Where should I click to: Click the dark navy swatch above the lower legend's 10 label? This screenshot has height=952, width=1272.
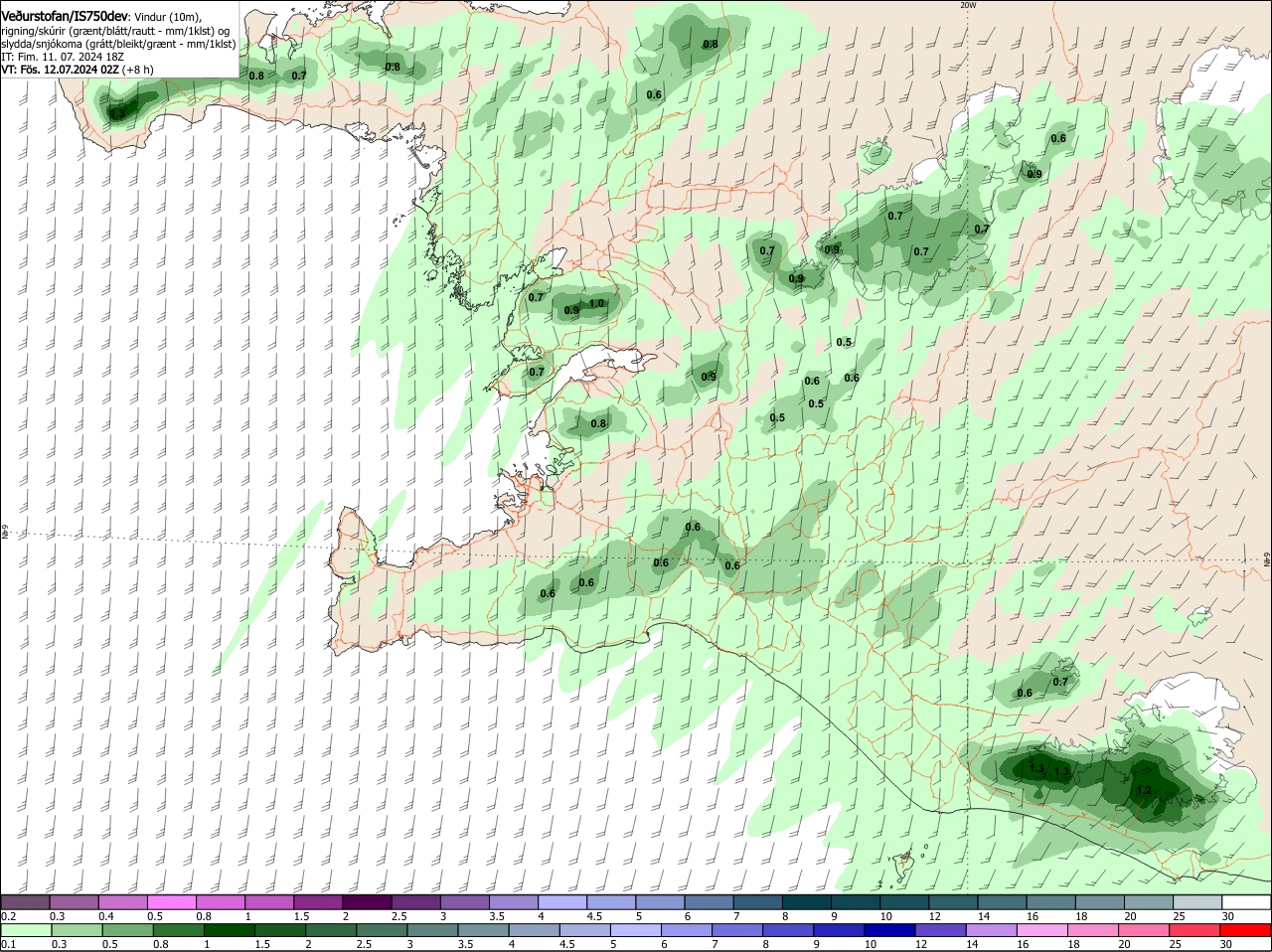click(889, 930)
